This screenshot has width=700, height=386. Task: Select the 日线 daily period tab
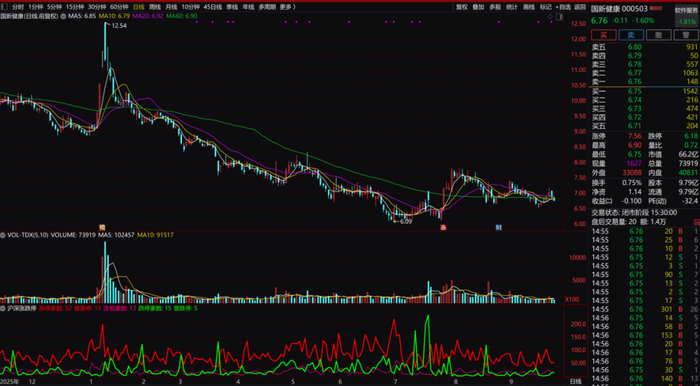pyautogui.click(x=138, y=7)
